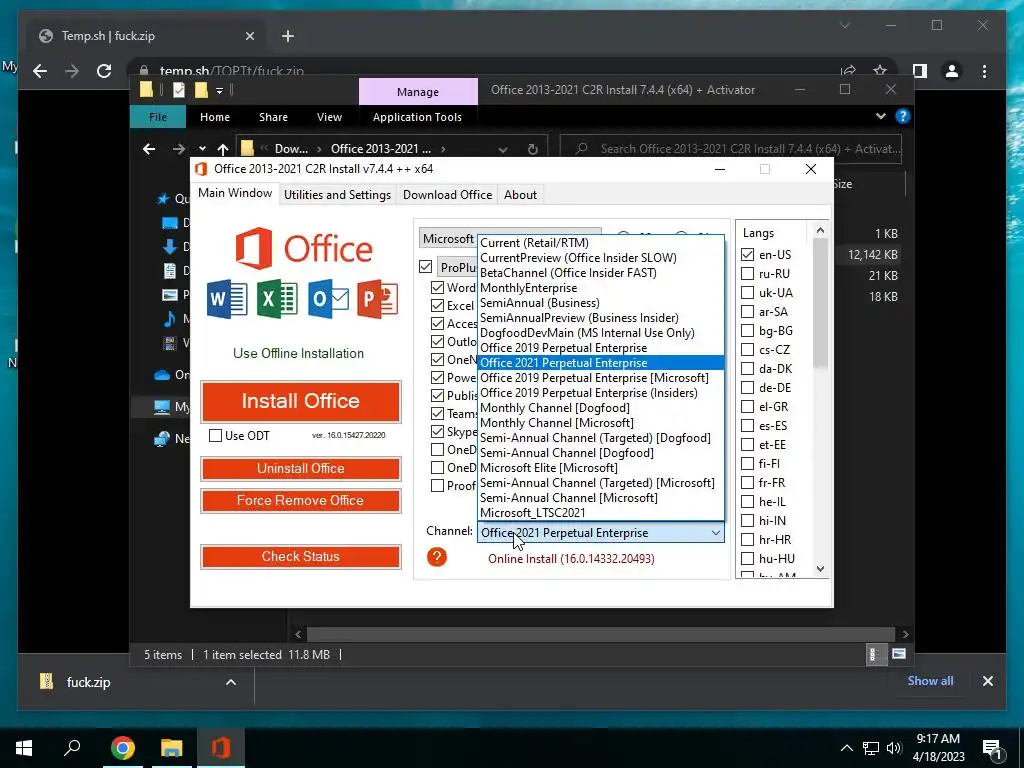Check the es-ES language checkbox
1024x768 pixels.
748,426
